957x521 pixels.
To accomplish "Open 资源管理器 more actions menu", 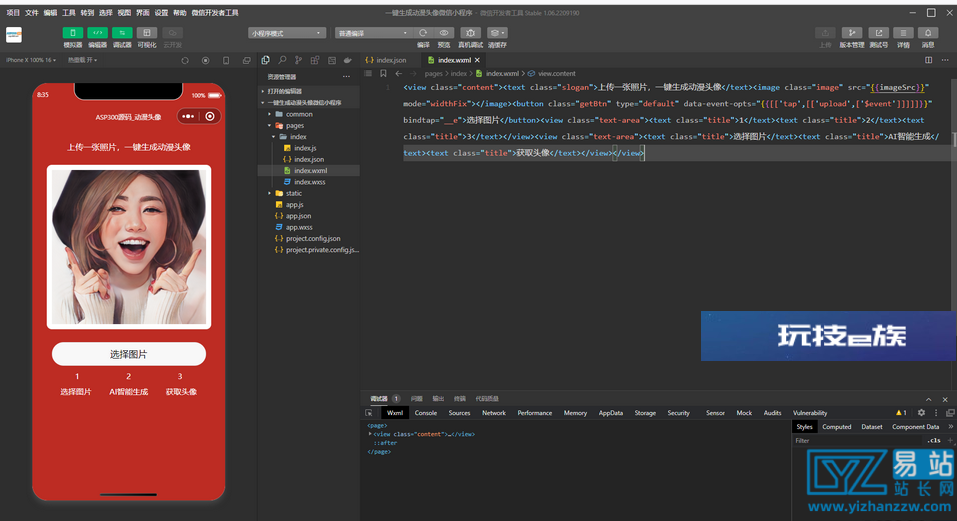I will (x=347, y=77).
